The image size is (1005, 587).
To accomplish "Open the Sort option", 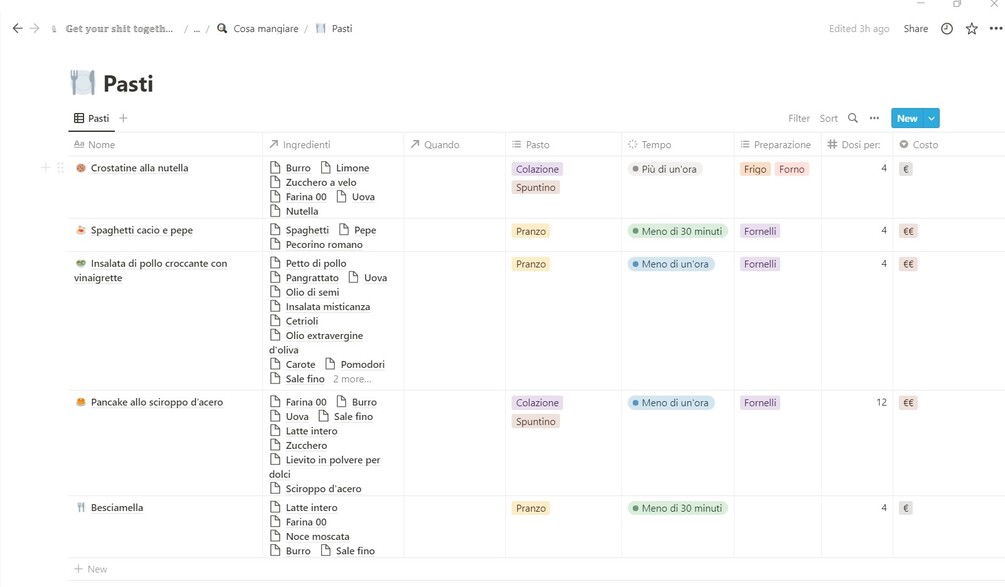I will click(828, 118).
